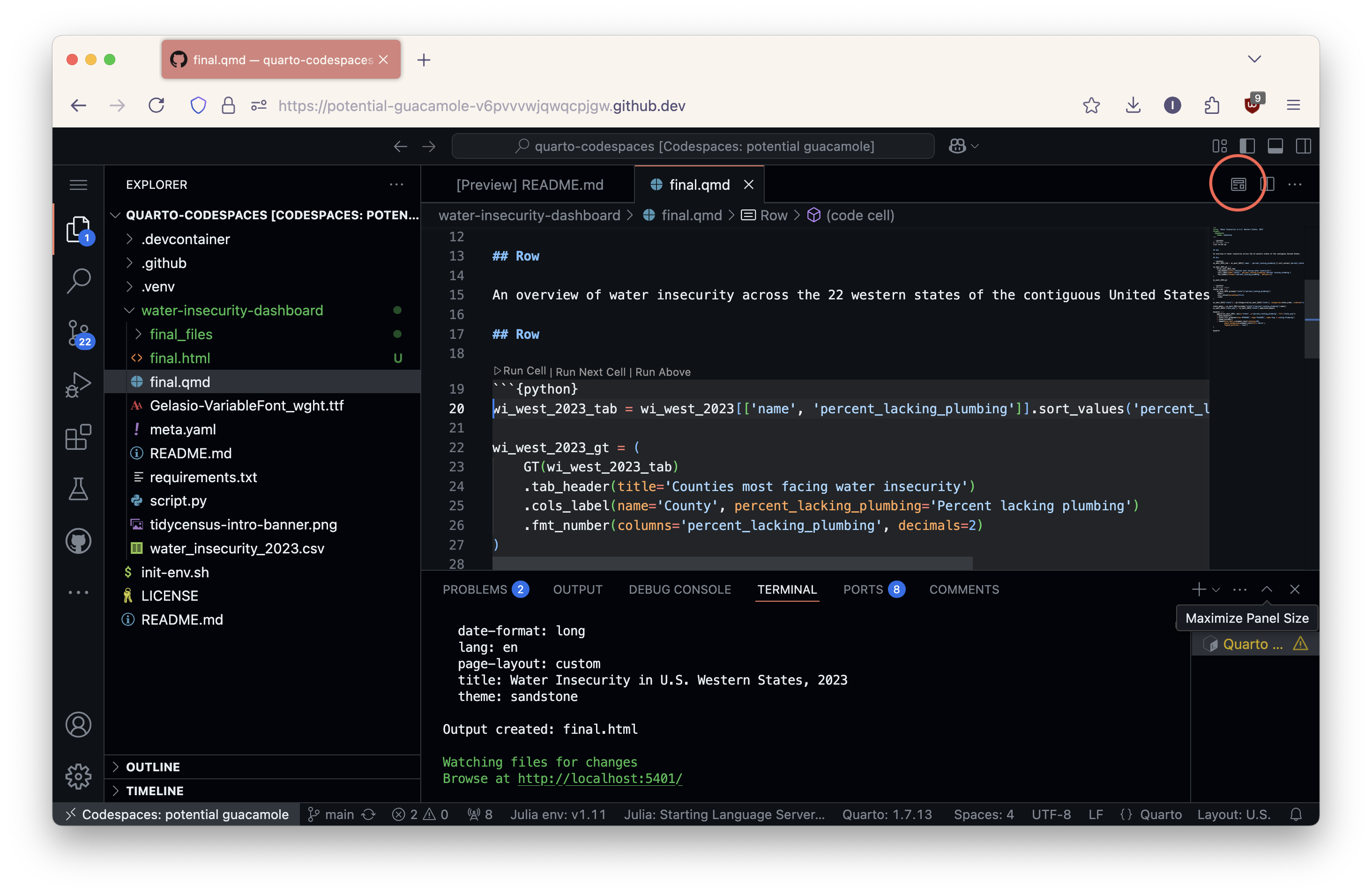Screen dimensions: 1372x895
Task: Expand the OUTLINE section
Action: 153,767
